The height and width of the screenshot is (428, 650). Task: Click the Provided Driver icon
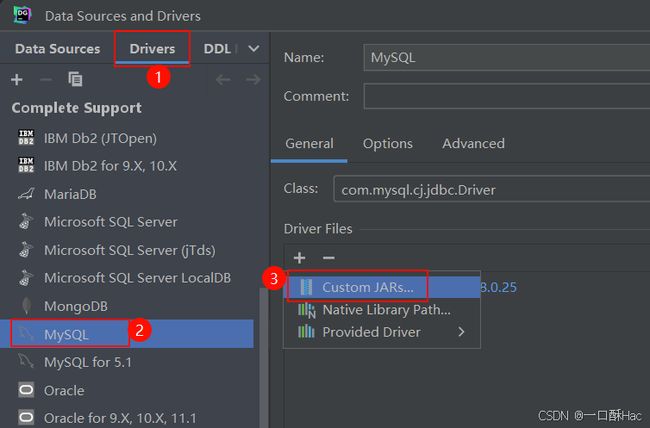point(306,331)
